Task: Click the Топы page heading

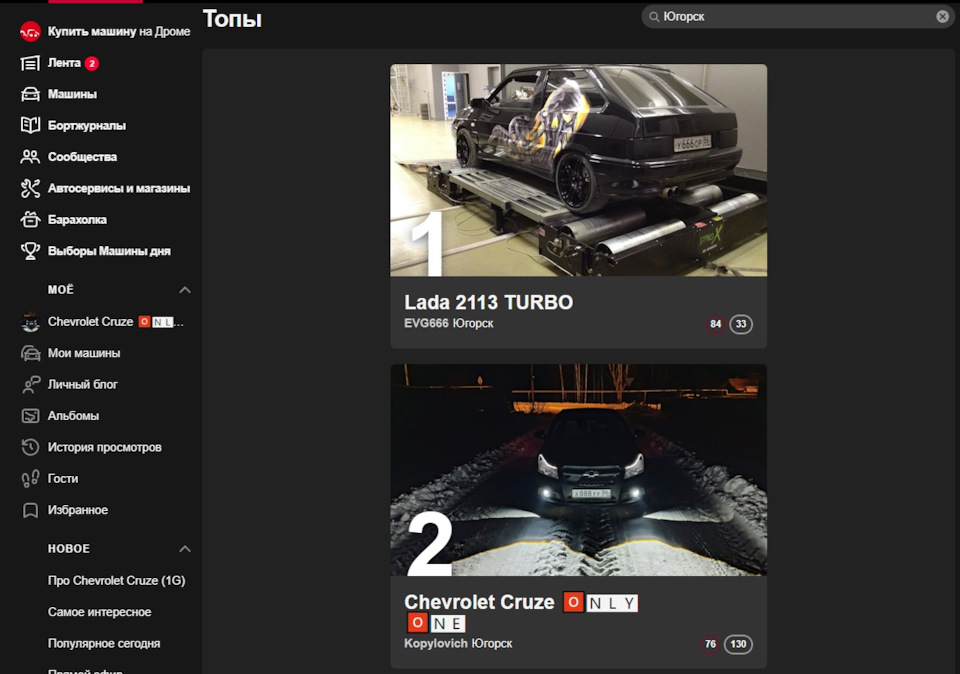Action: point(232,19)
